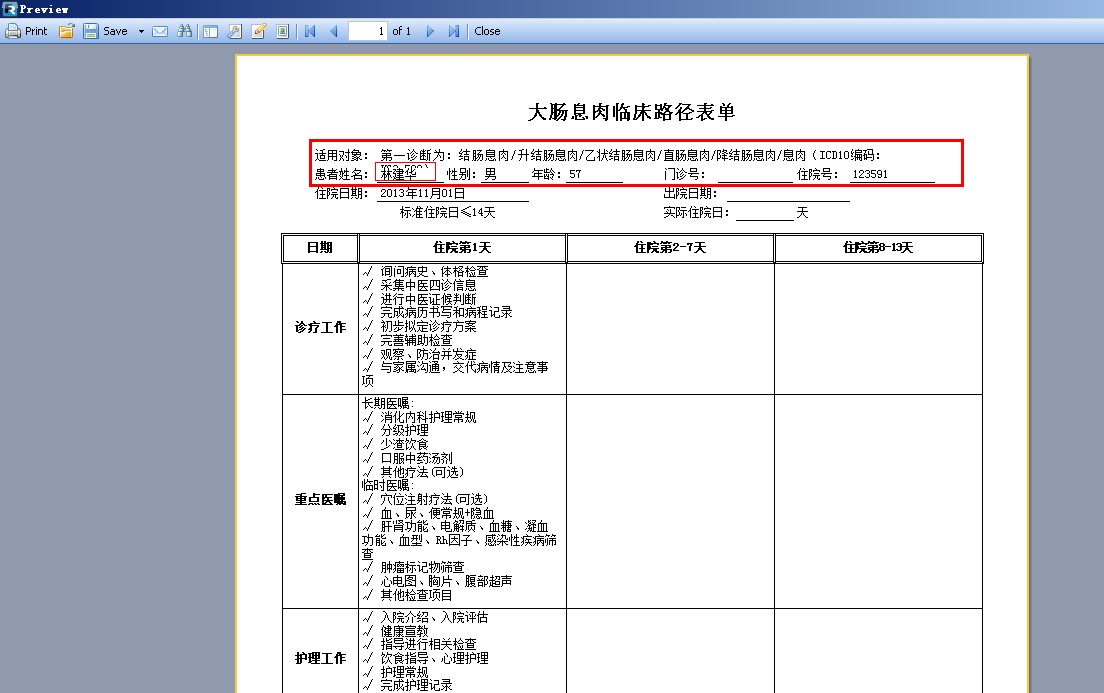Open page settings wrench icon

click(234, 31)
